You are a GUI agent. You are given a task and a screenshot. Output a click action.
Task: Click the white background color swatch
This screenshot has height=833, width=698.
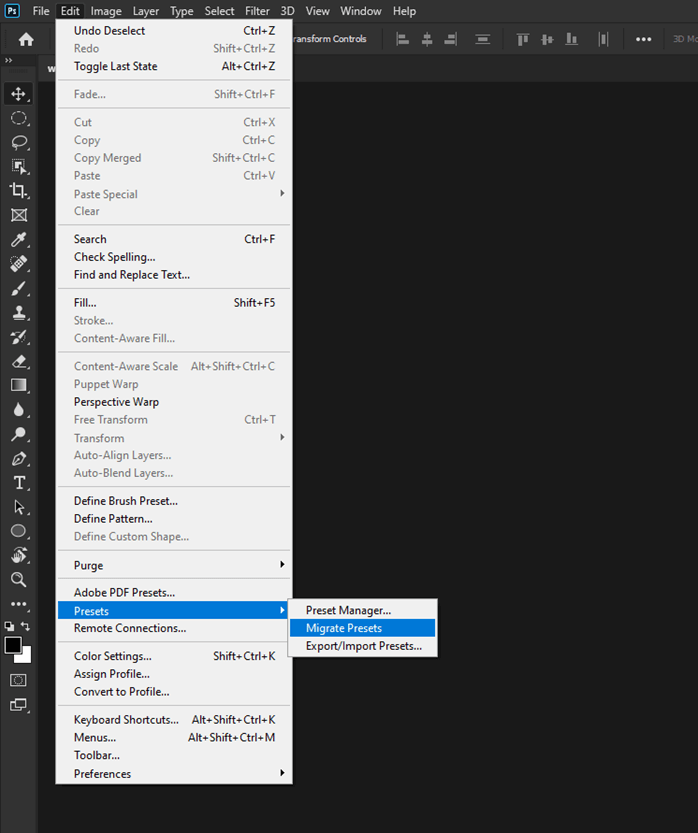(26, 658)
